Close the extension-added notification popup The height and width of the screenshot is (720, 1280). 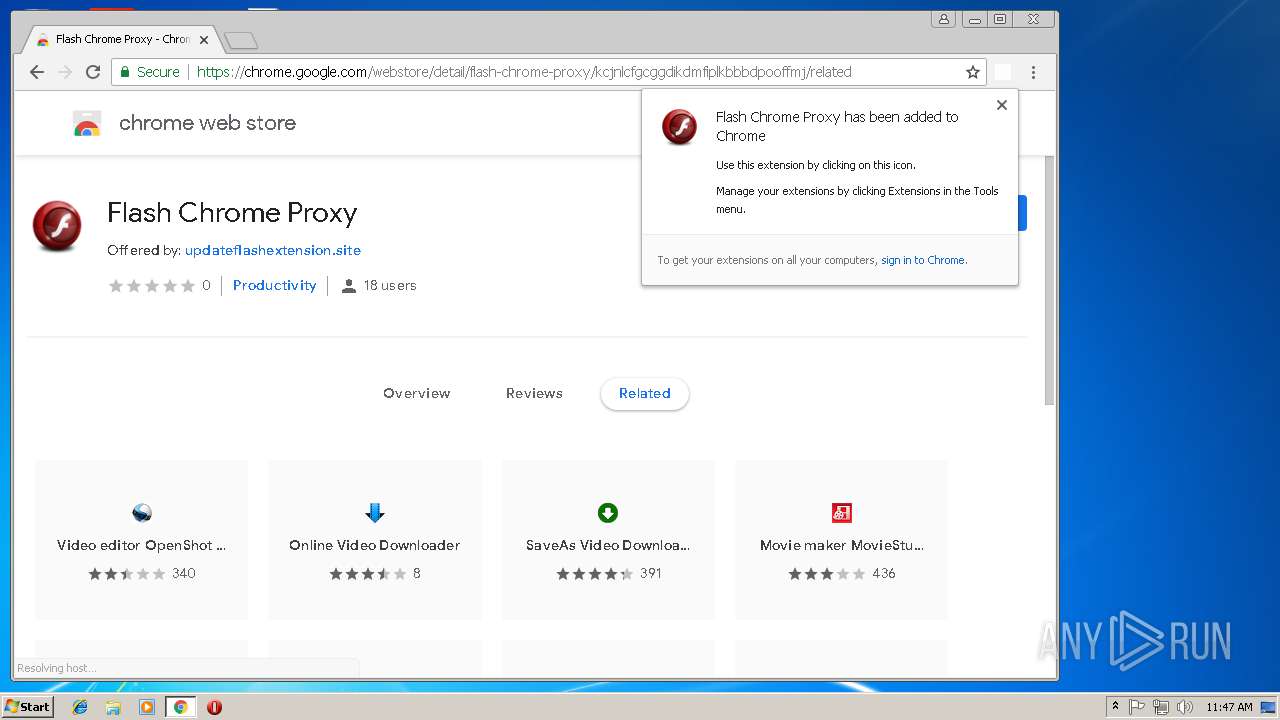tap(1001, 105)
